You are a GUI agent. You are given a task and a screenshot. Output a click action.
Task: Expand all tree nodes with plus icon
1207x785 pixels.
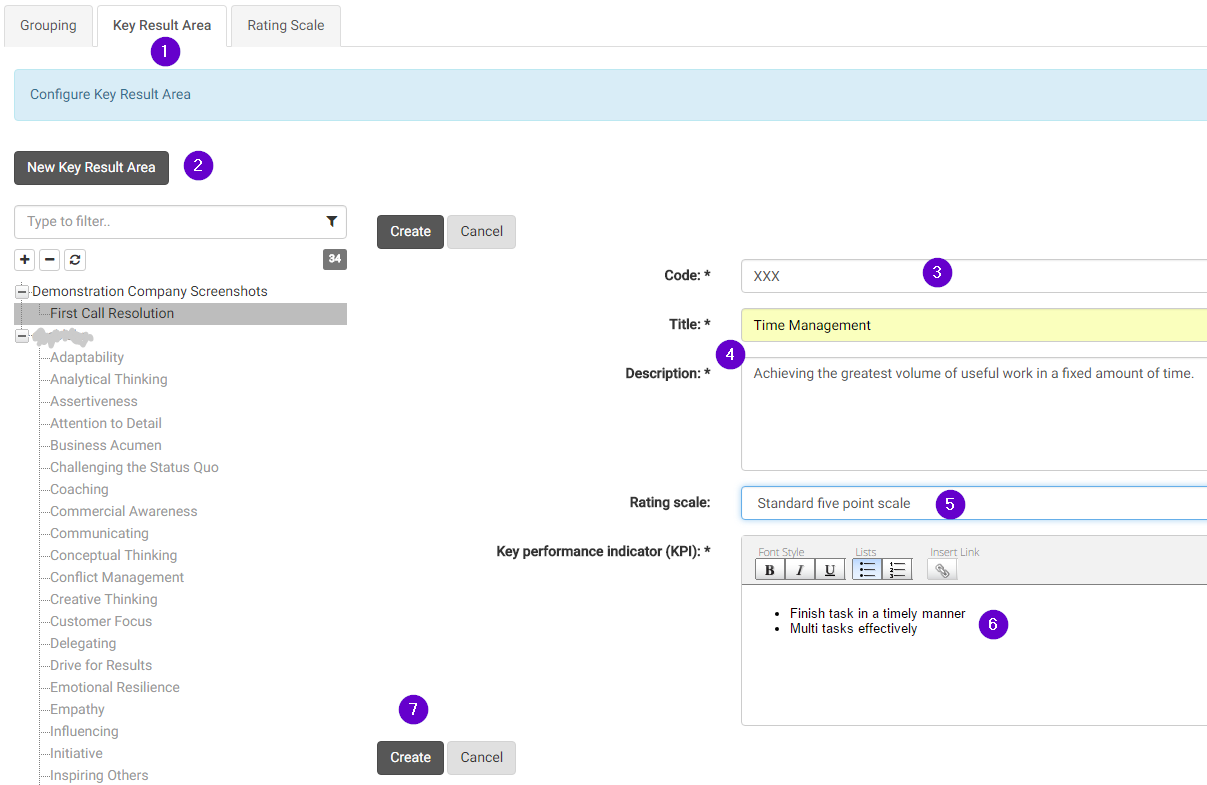click(25, 260)
